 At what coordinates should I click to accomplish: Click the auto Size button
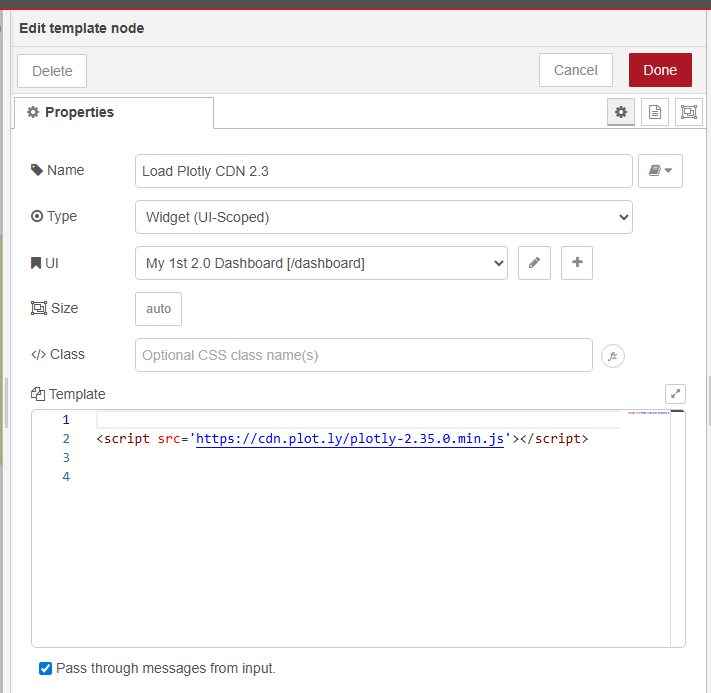coord(158,309)
